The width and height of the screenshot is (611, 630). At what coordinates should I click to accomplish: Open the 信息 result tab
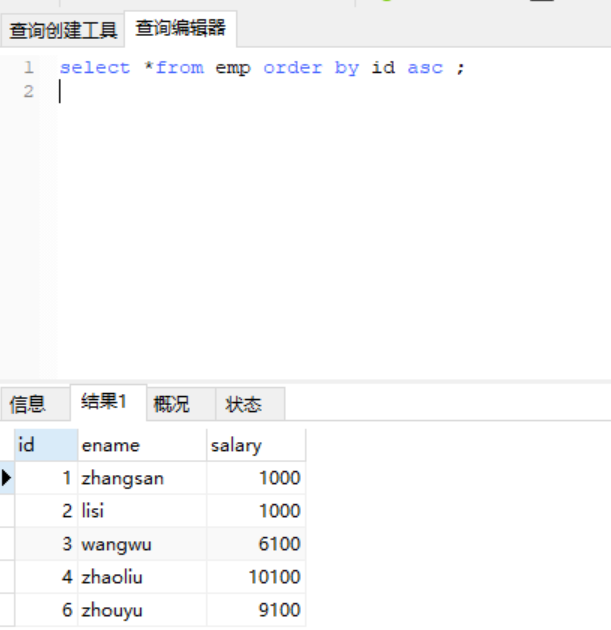[35, 404]
